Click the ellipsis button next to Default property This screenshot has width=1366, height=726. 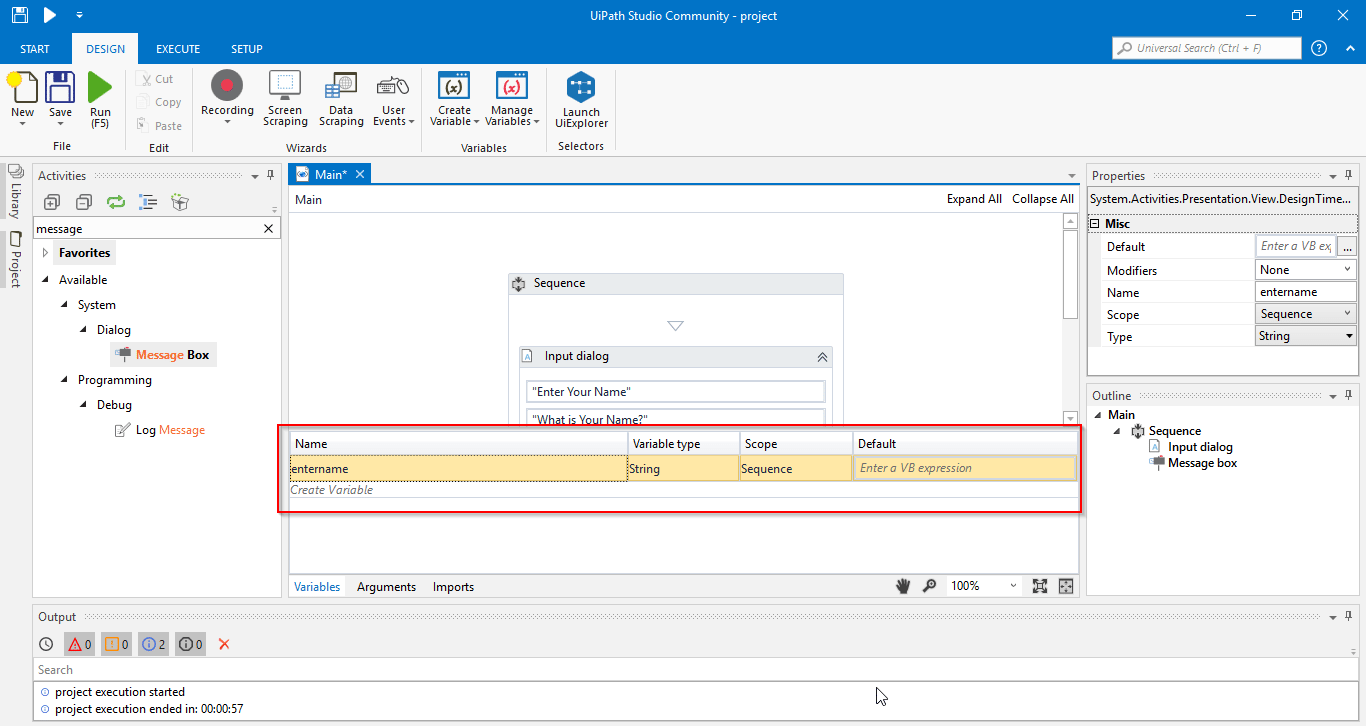(1347, 246)
